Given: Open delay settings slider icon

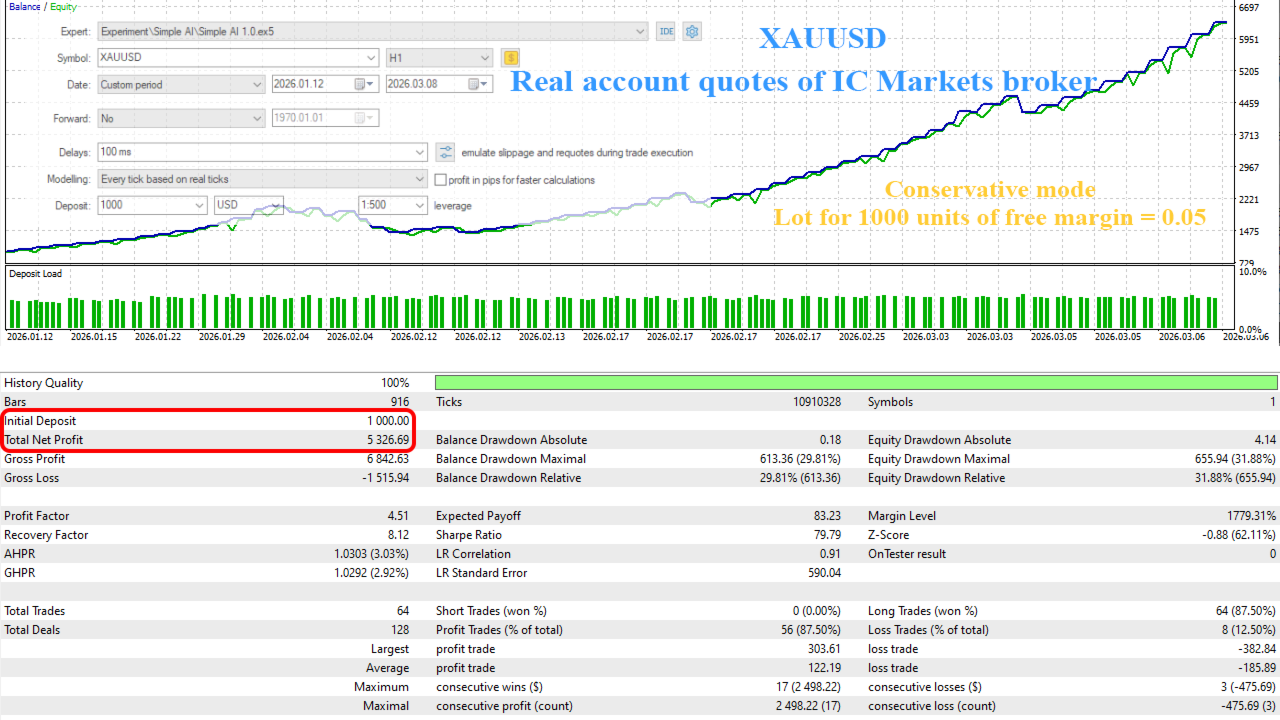Looking at the screenshot, I should coord(446,152).
